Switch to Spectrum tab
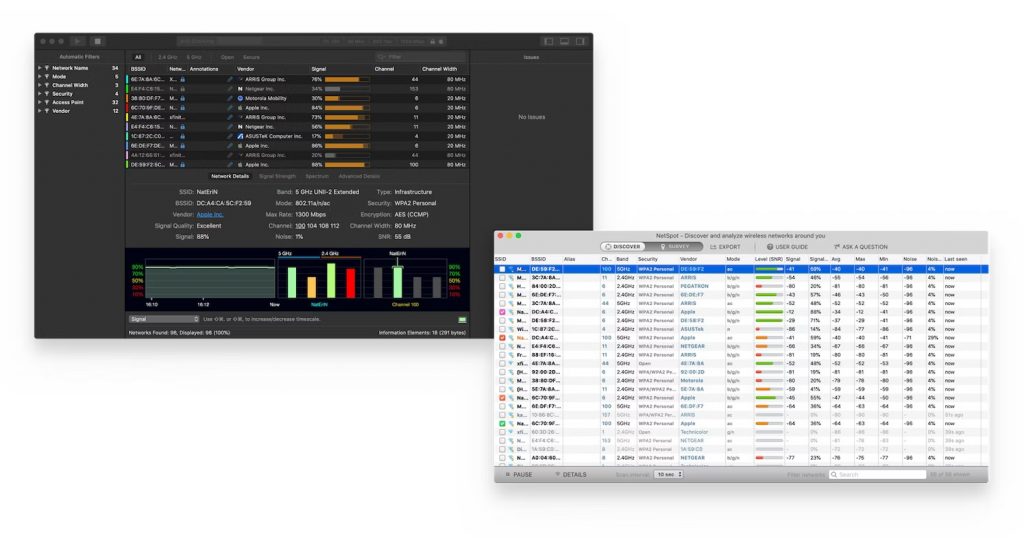The image size is (1024, 538). click(317, 176)
